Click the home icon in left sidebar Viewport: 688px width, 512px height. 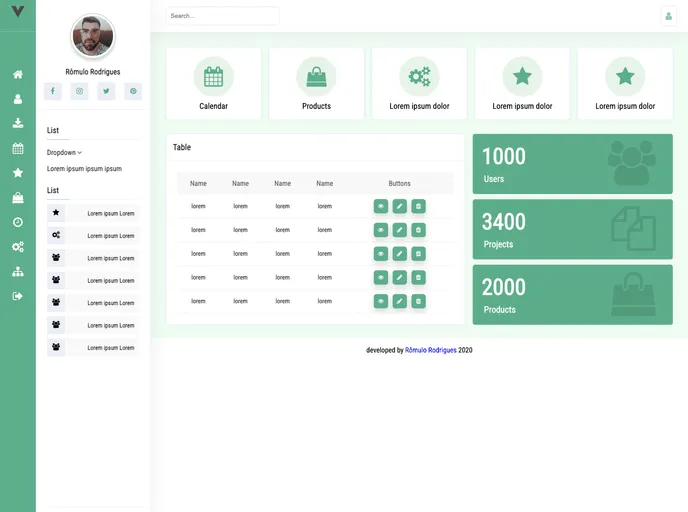tap(18, 75)
